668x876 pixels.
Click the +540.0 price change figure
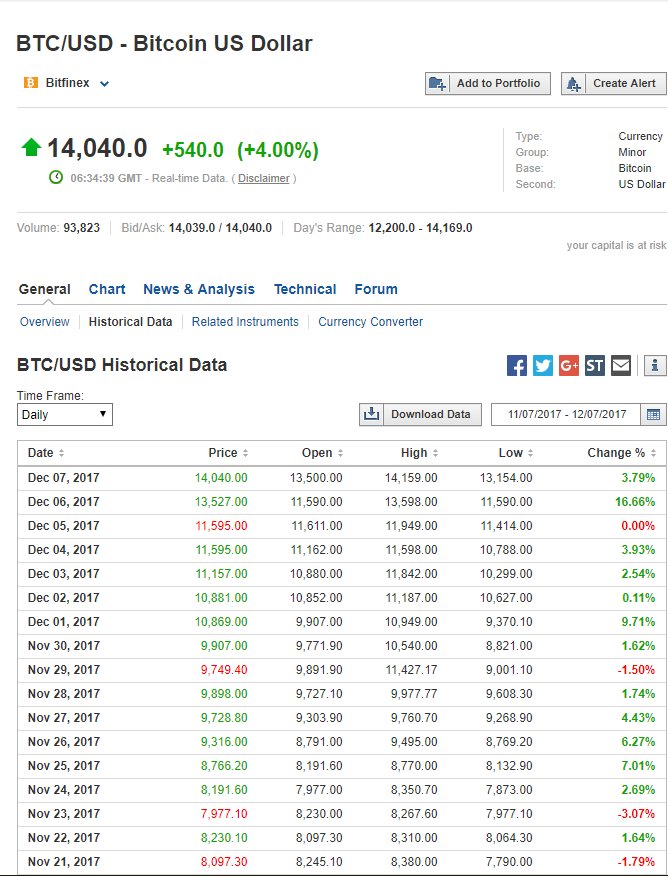193,150
